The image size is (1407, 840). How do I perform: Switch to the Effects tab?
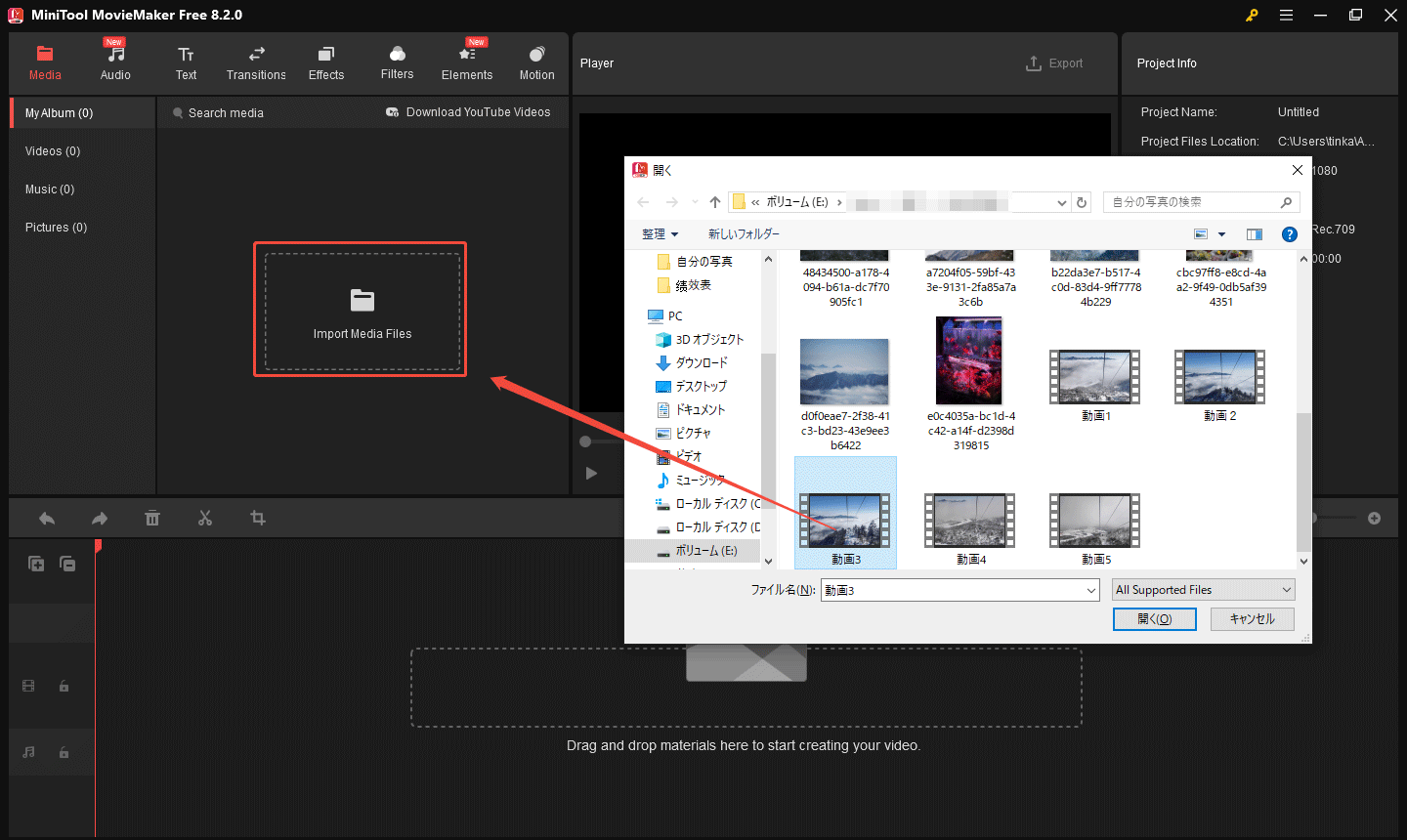326,63
